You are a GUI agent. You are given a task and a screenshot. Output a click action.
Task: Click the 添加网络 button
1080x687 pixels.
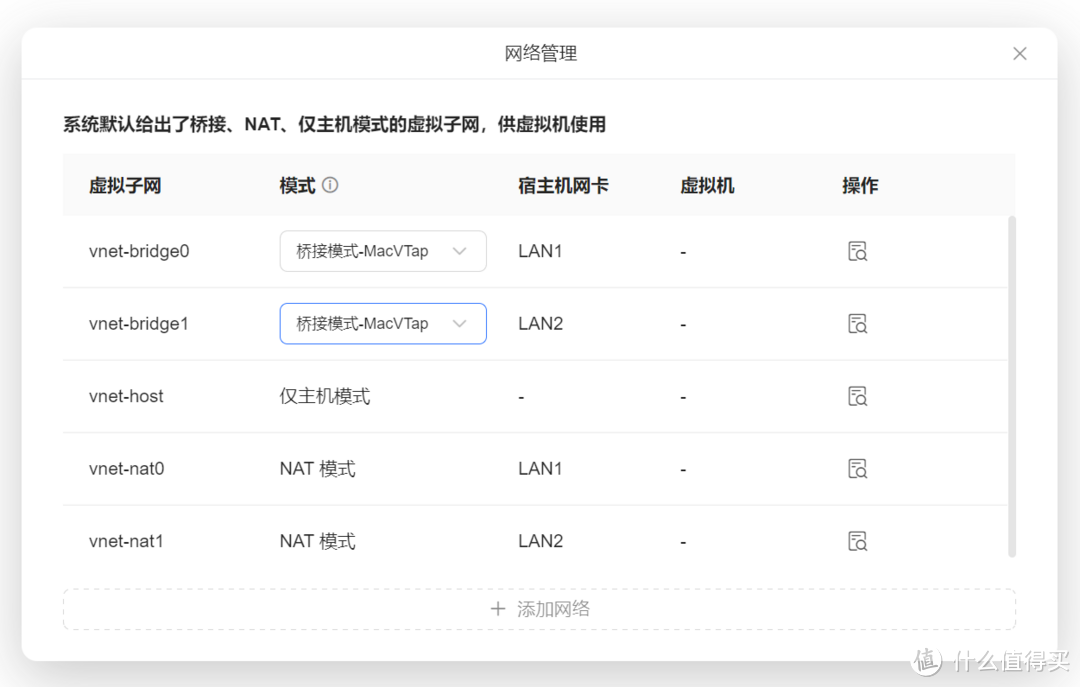(x=539, y=609)
